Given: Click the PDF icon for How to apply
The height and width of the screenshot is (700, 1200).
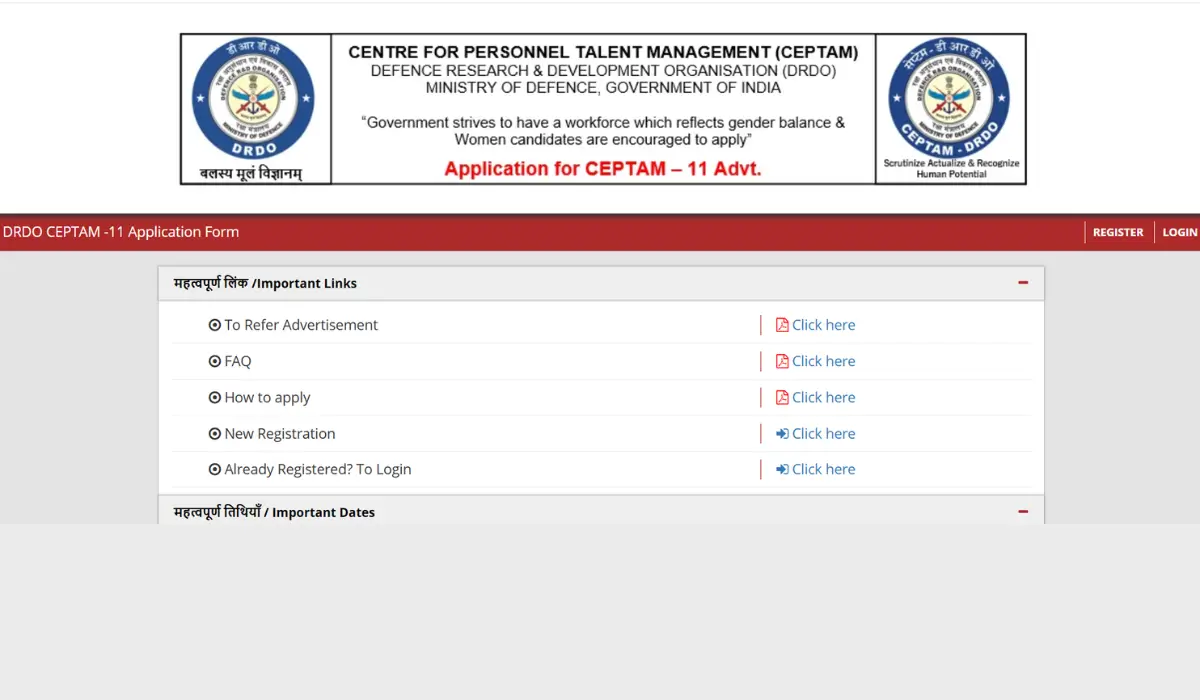Looking at the screenshot, I should coord(781,396).
